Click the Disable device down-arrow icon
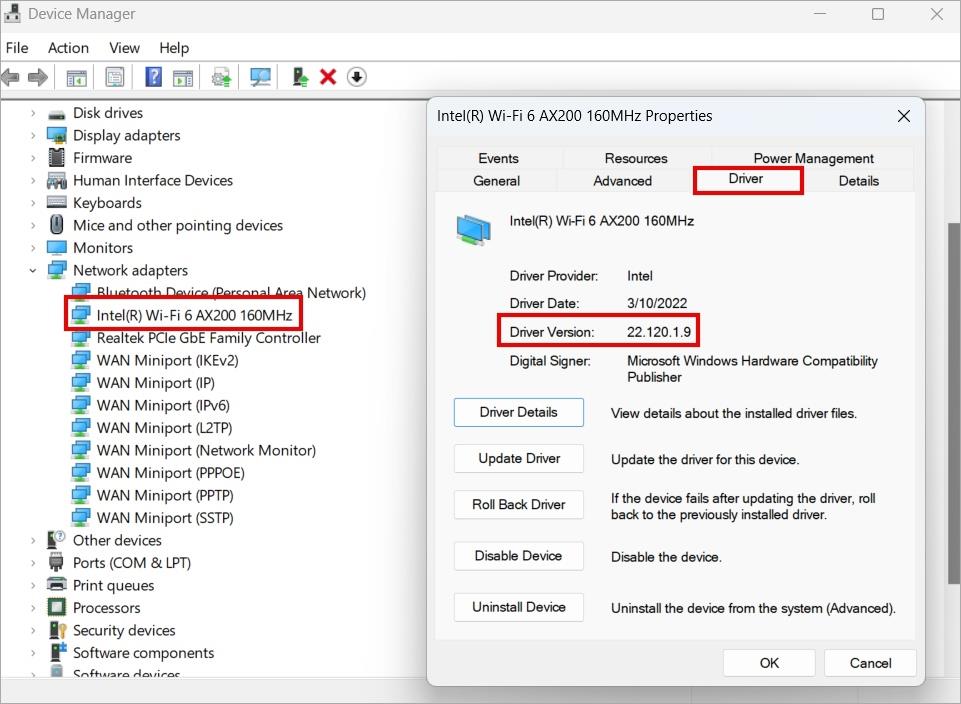This screenshot has height=704, width=961. tap(357, 77)
